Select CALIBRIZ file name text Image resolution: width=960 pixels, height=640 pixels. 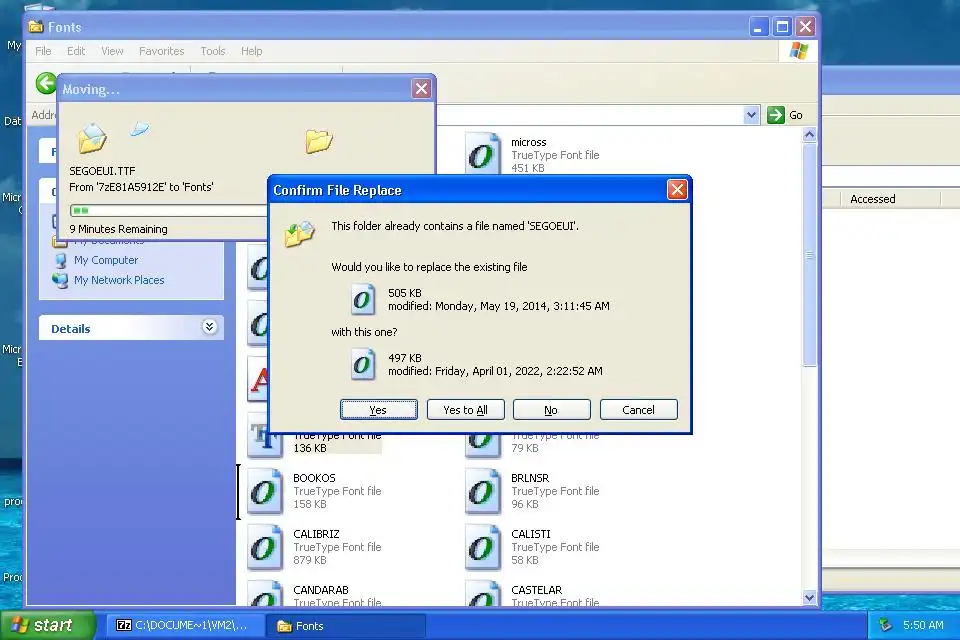[x=316, y=534]
